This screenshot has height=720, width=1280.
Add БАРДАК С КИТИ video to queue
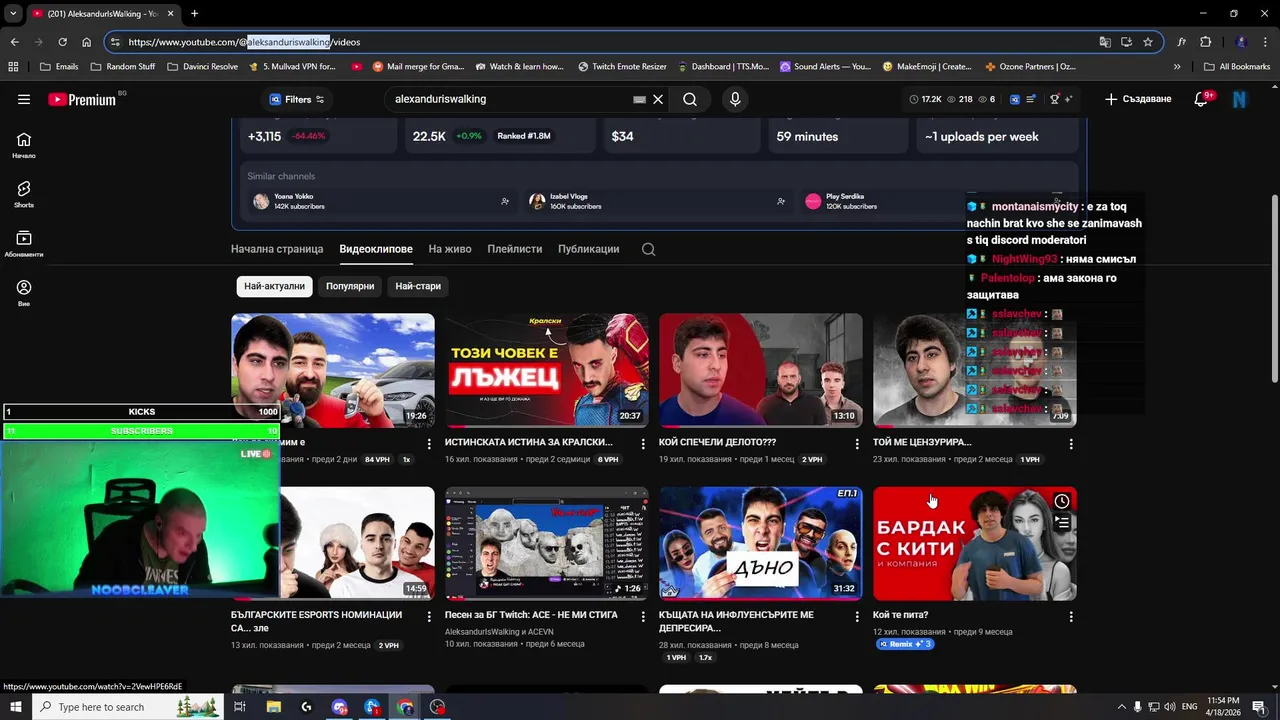[1062, 521]
